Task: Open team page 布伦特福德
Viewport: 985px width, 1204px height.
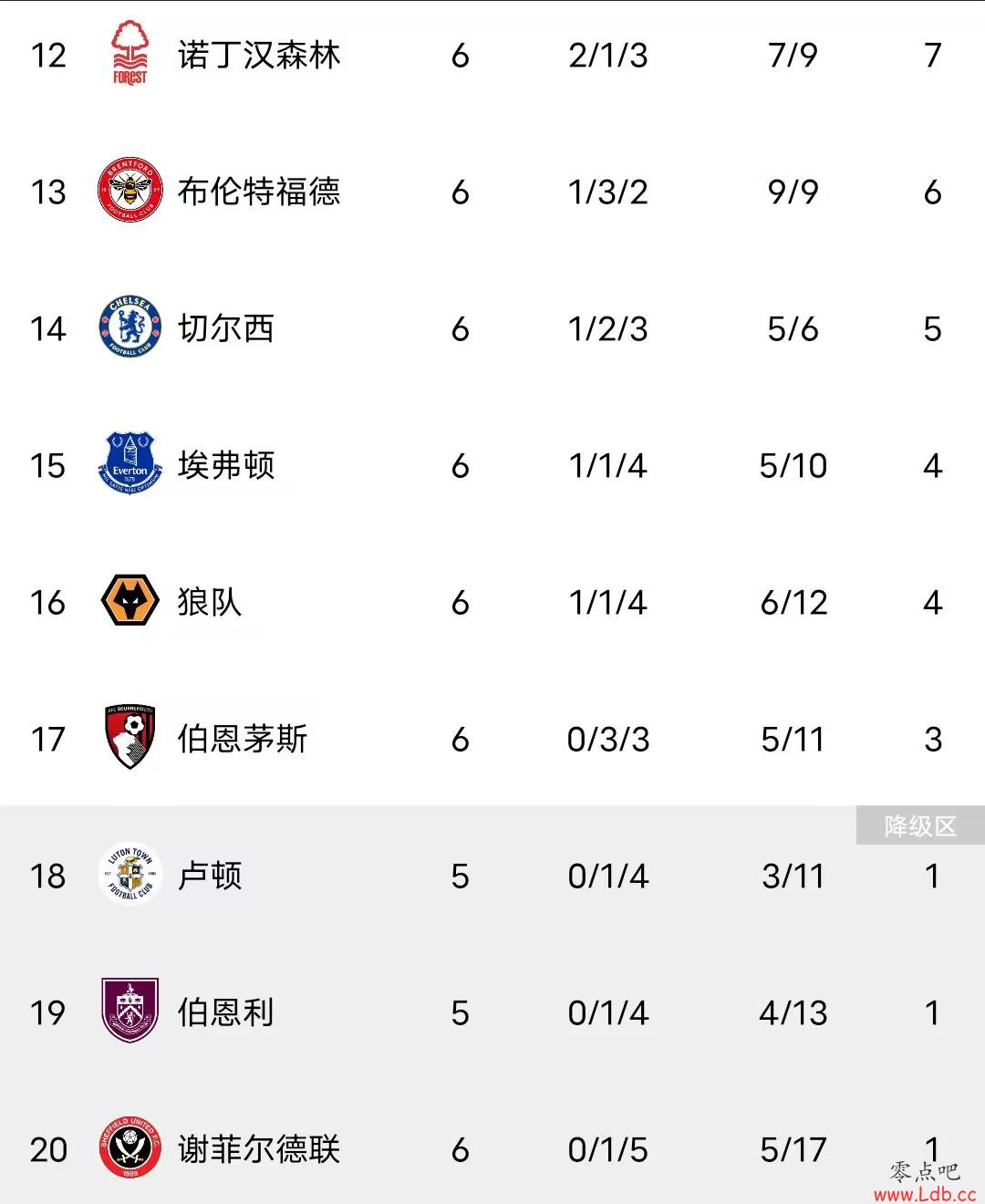Action: (259, 192)
